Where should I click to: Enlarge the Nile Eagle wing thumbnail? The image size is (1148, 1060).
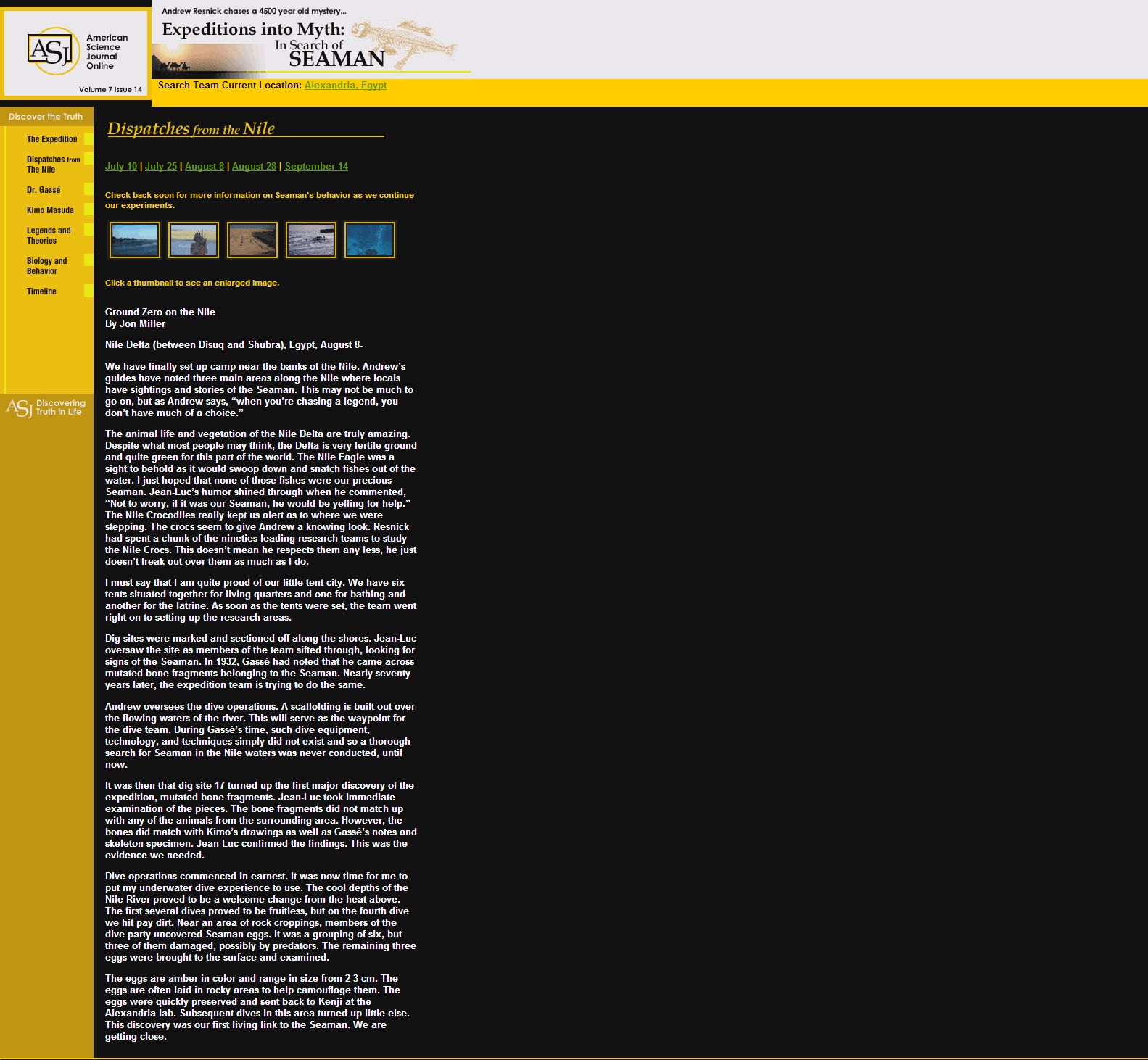point(194,240)
